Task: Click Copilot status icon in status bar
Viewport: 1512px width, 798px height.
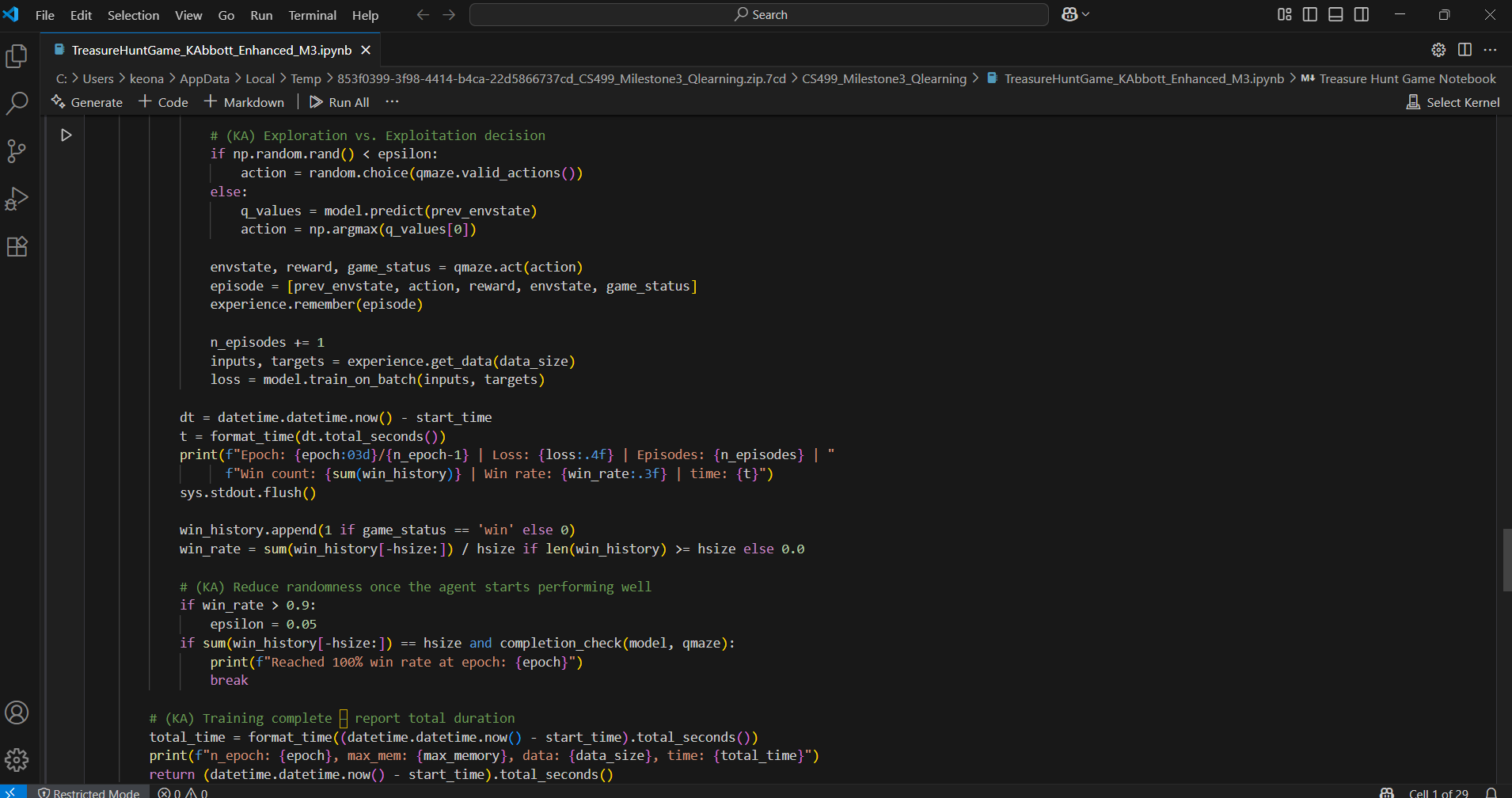Action: point(1386,792)
